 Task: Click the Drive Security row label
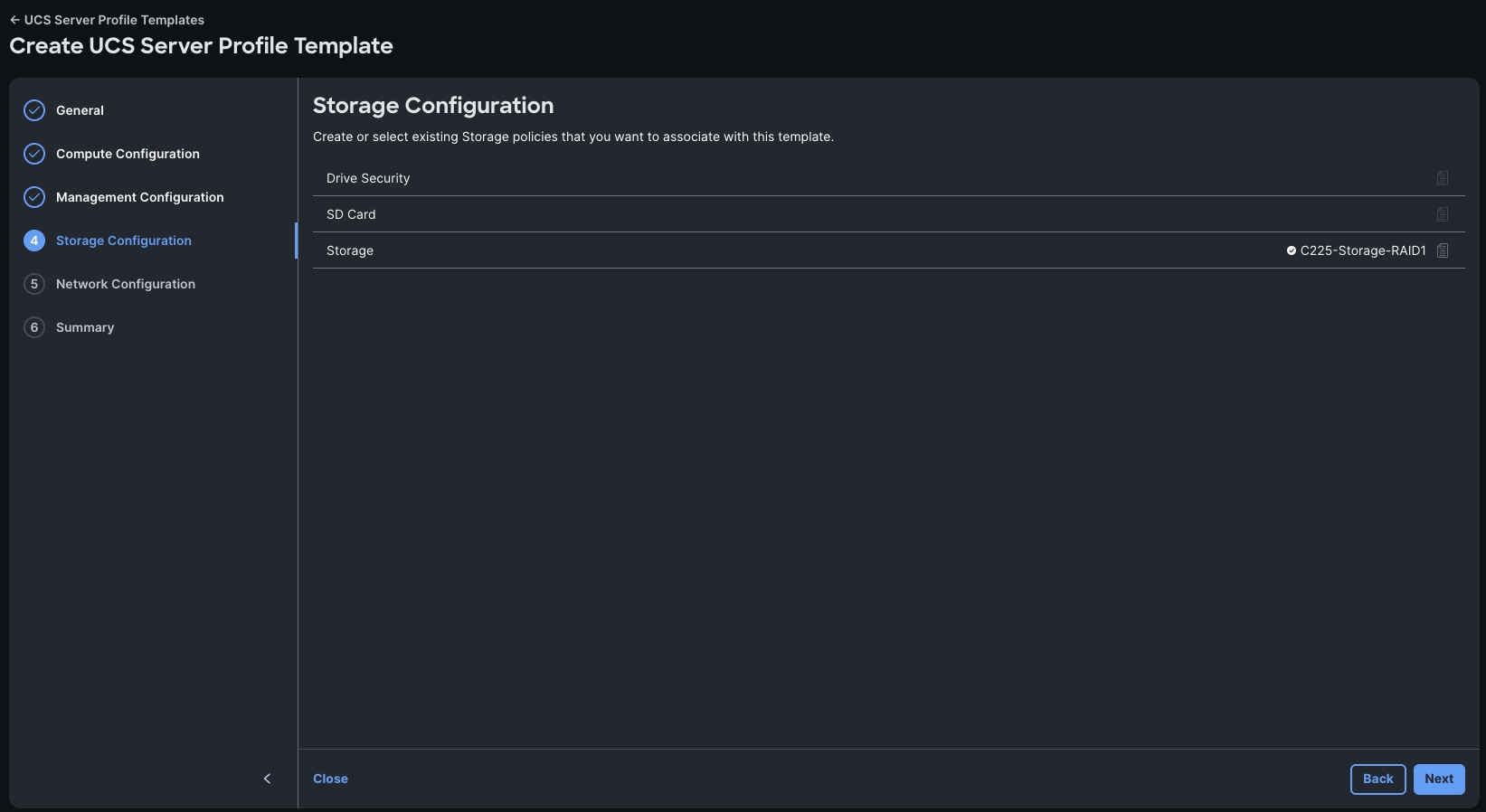pos(368,178)
